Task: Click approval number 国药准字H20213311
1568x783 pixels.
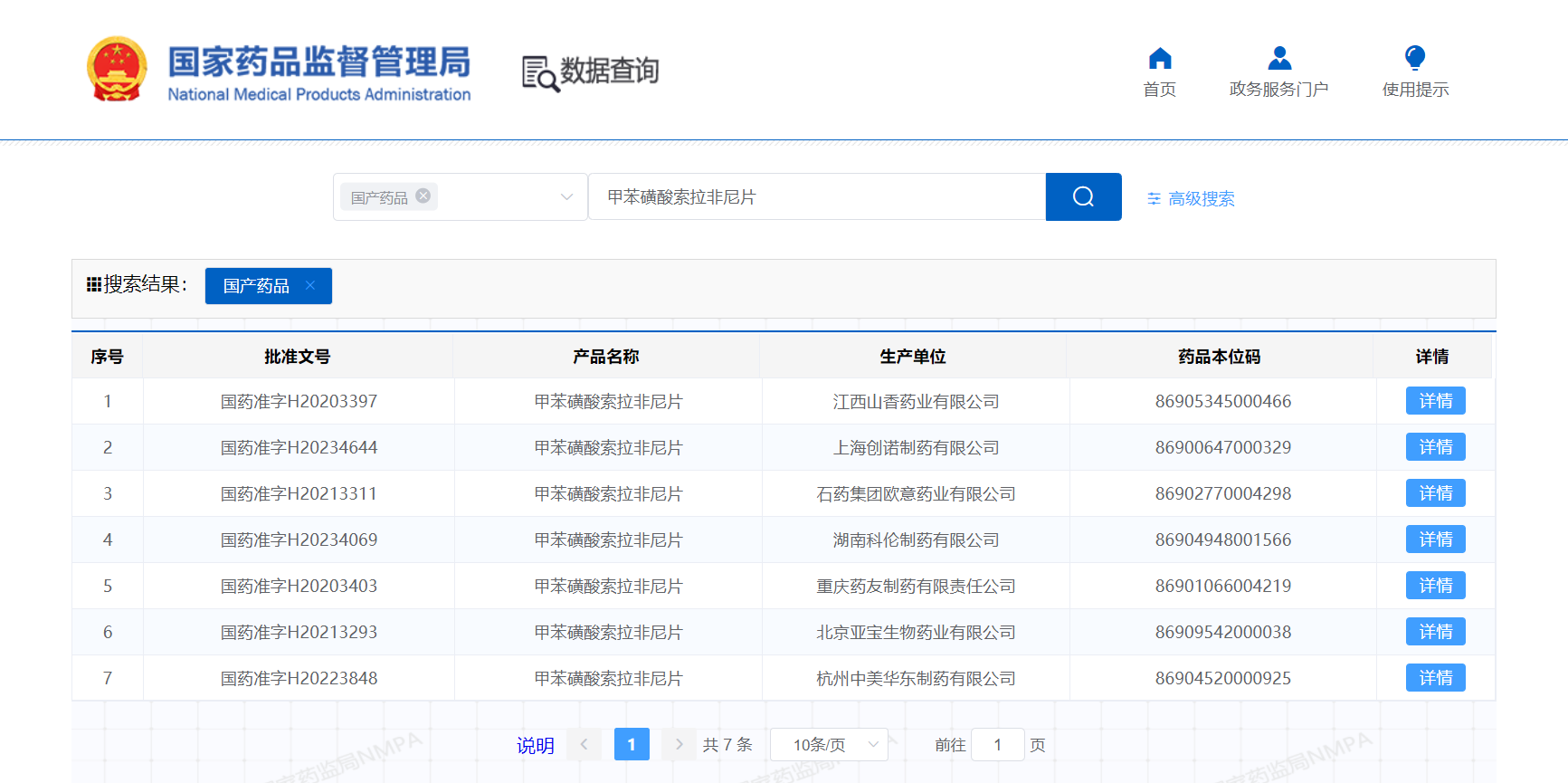Action: pos(299,493)
